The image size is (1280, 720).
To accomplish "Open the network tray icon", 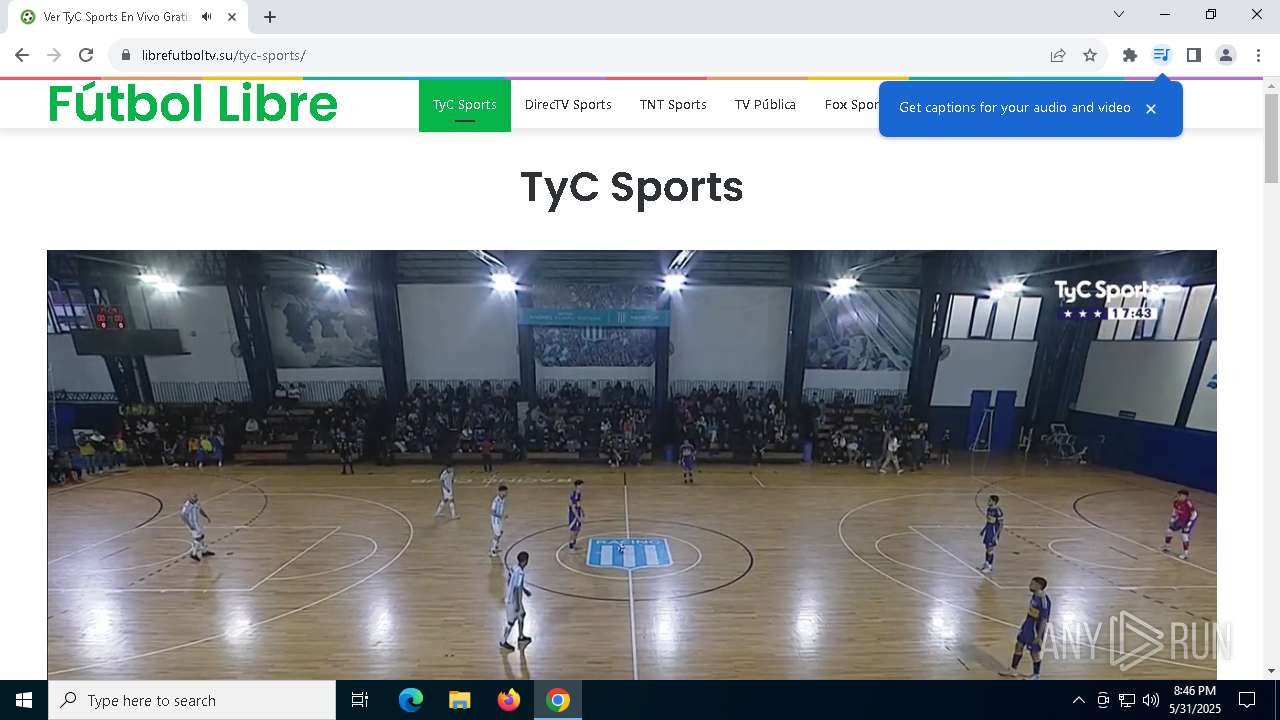I will [x=1127, y=700].
